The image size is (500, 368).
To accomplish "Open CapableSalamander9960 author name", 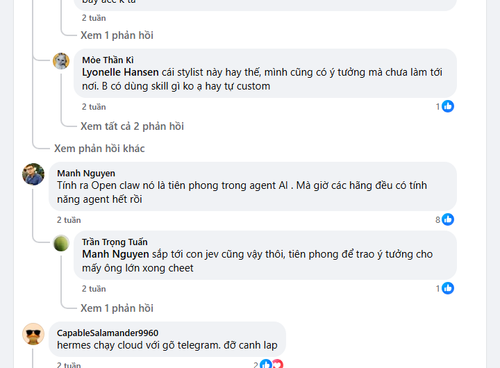I will pos(107,333).
